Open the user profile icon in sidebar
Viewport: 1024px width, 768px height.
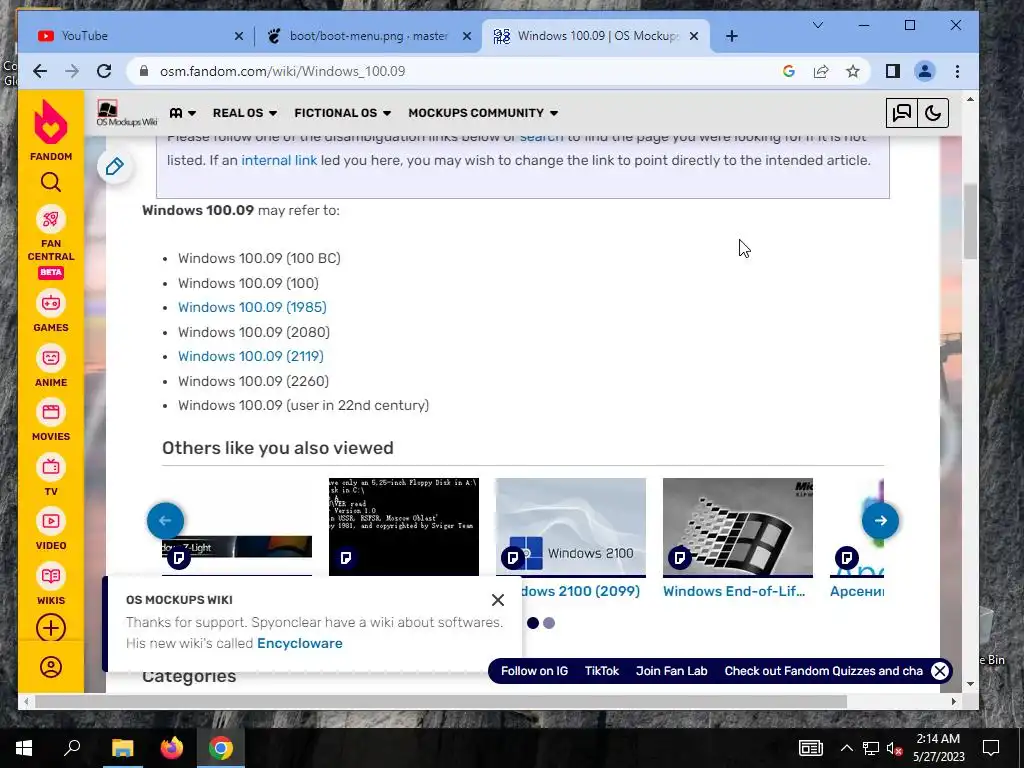[51, 667]
